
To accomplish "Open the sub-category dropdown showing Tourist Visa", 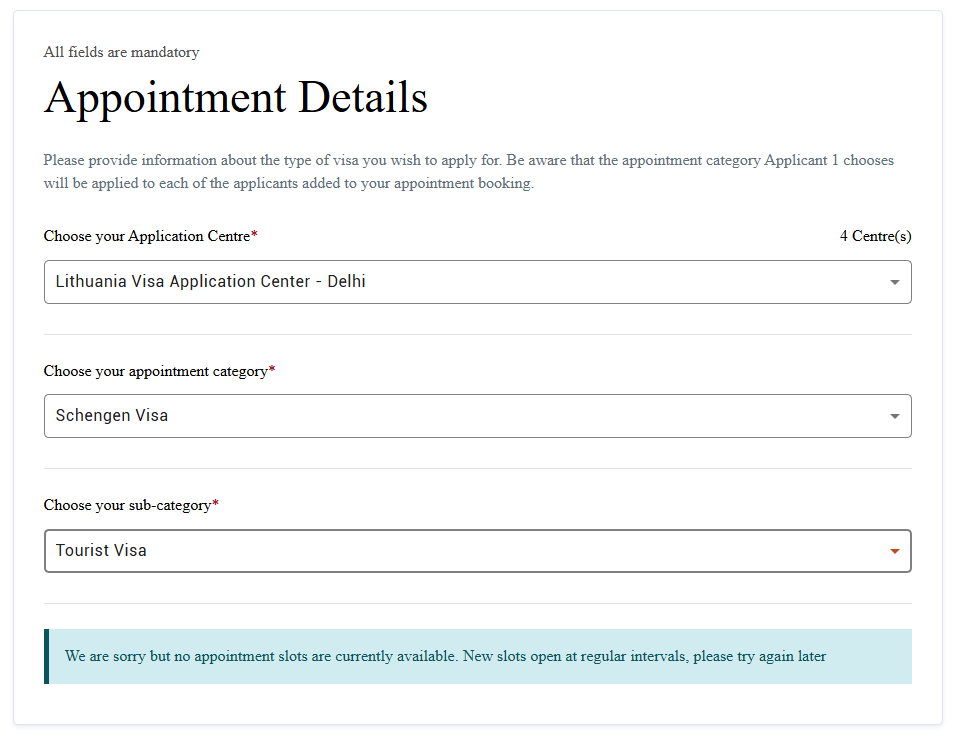I will click(x=478, y=551).
